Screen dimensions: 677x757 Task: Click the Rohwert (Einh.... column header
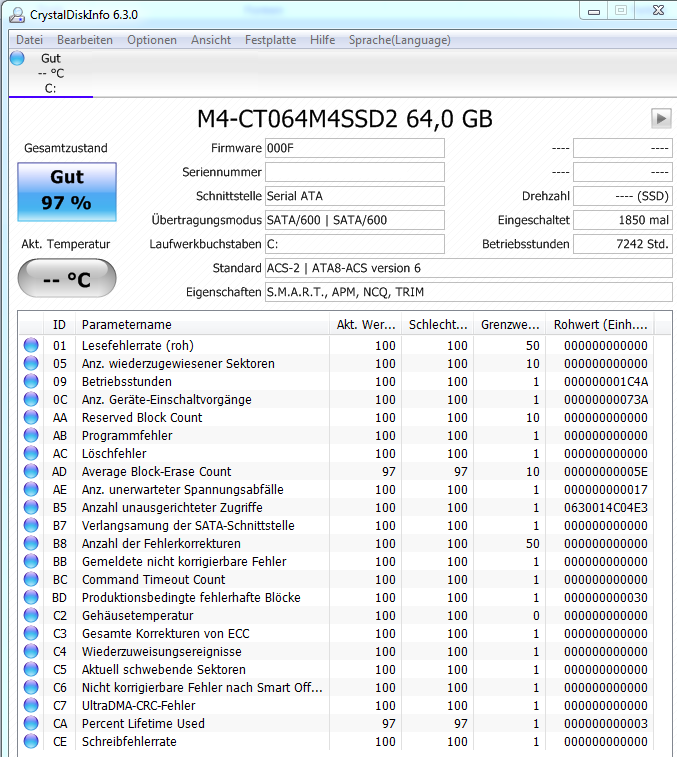[601, 324]
